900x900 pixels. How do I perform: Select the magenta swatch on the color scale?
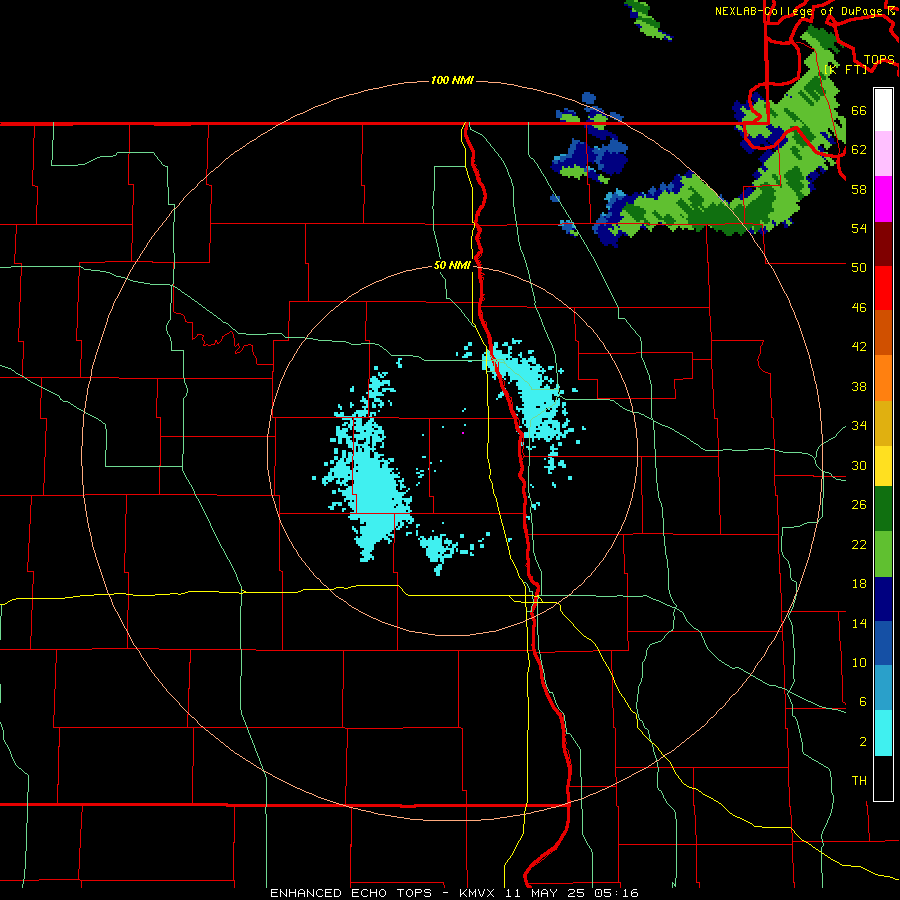[883, 199]
